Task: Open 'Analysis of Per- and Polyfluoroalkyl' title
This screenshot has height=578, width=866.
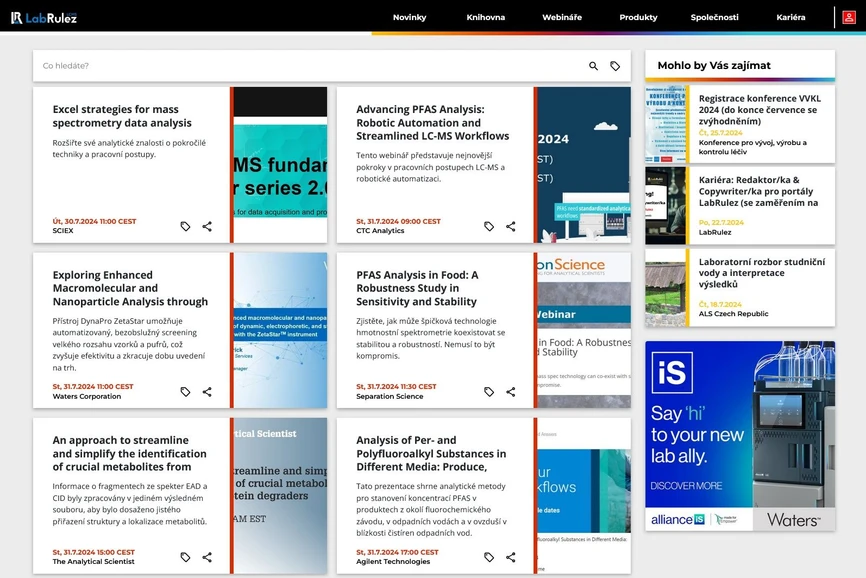Action: 431,453
